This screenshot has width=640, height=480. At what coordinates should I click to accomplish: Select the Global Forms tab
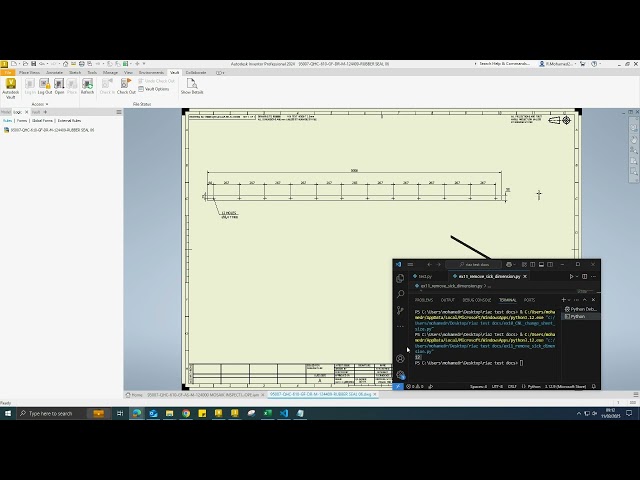(x=42, y=121)
